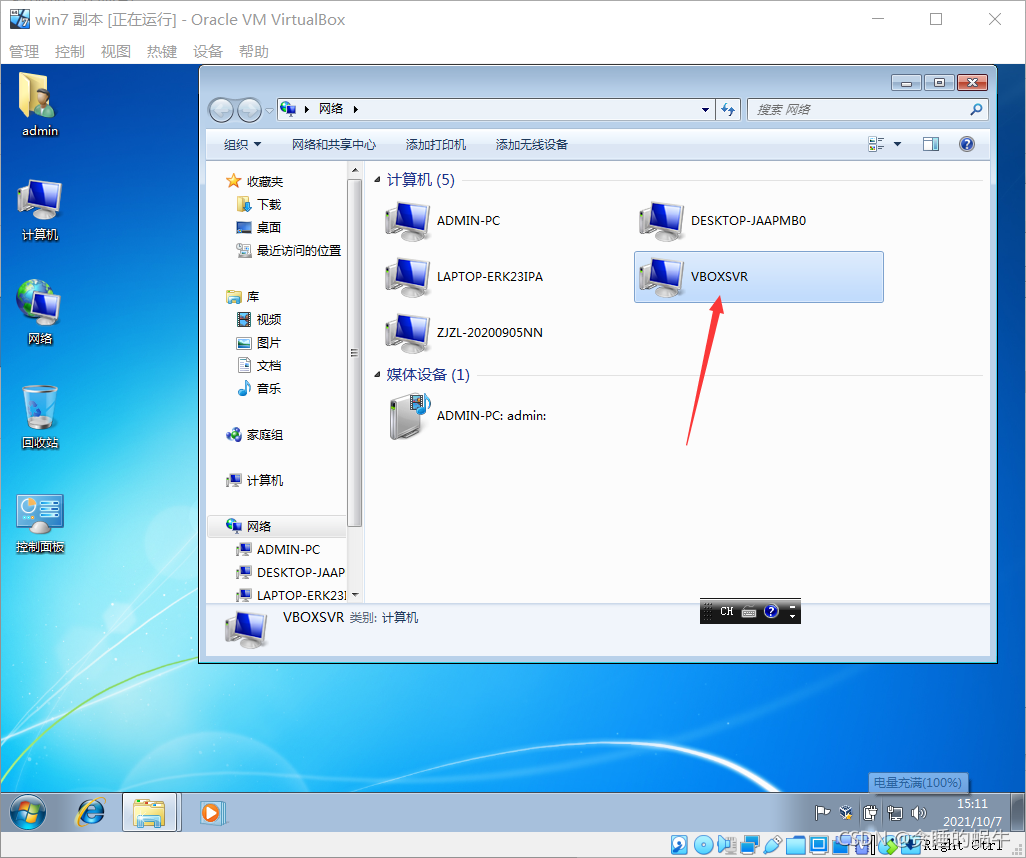Open the 回收站 recycle bin icon
1026x858 pixels.
[x=39, y=417]
